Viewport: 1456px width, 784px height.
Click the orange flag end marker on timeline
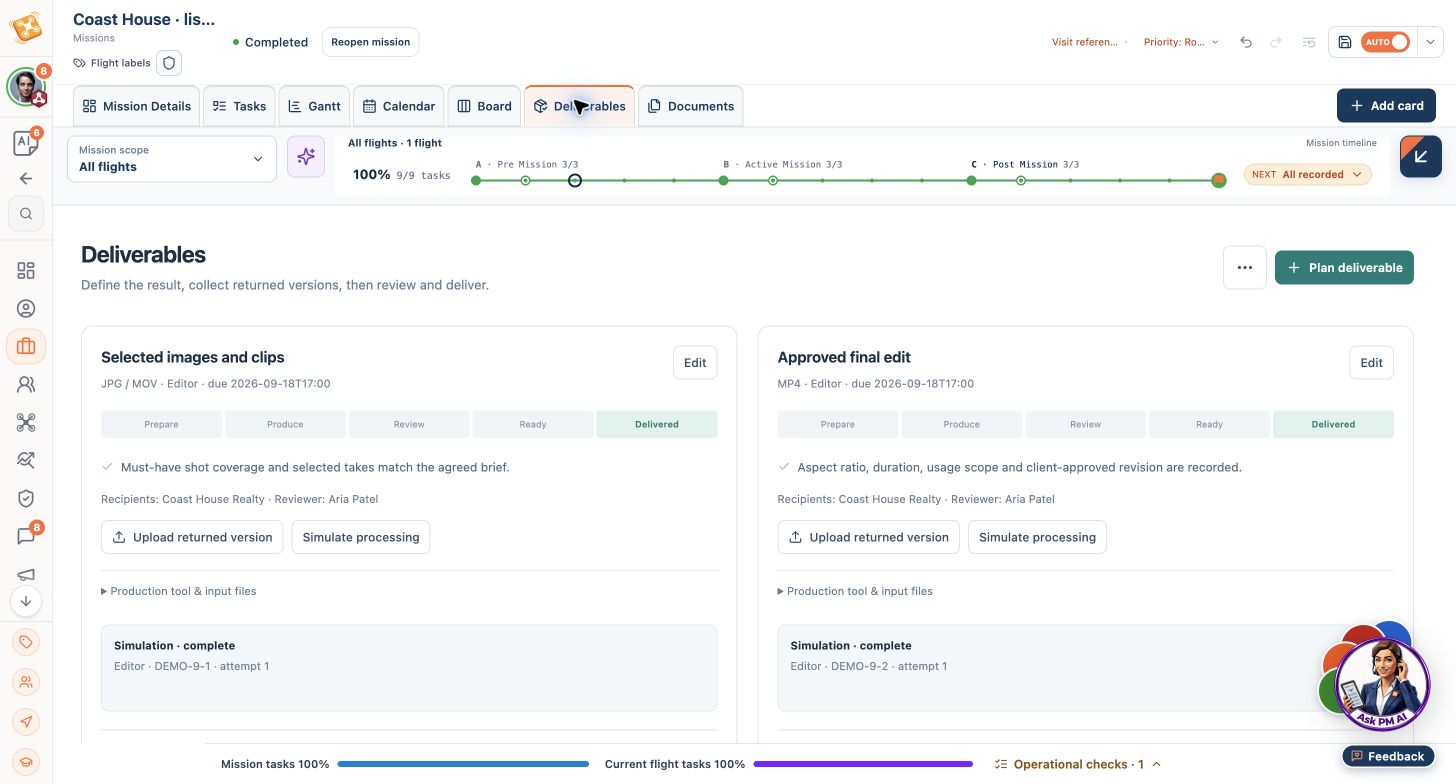(1218, 181)
